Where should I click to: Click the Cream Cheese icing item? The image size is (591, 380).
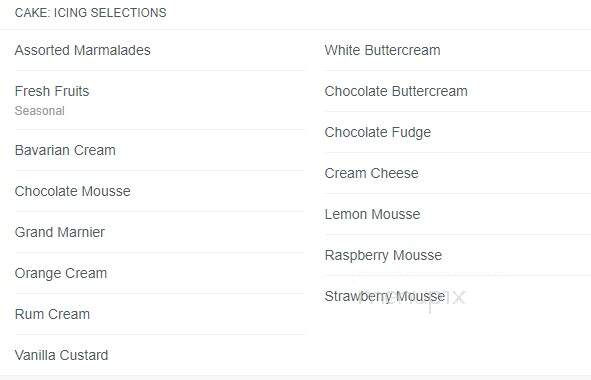(x=372, y=173)
